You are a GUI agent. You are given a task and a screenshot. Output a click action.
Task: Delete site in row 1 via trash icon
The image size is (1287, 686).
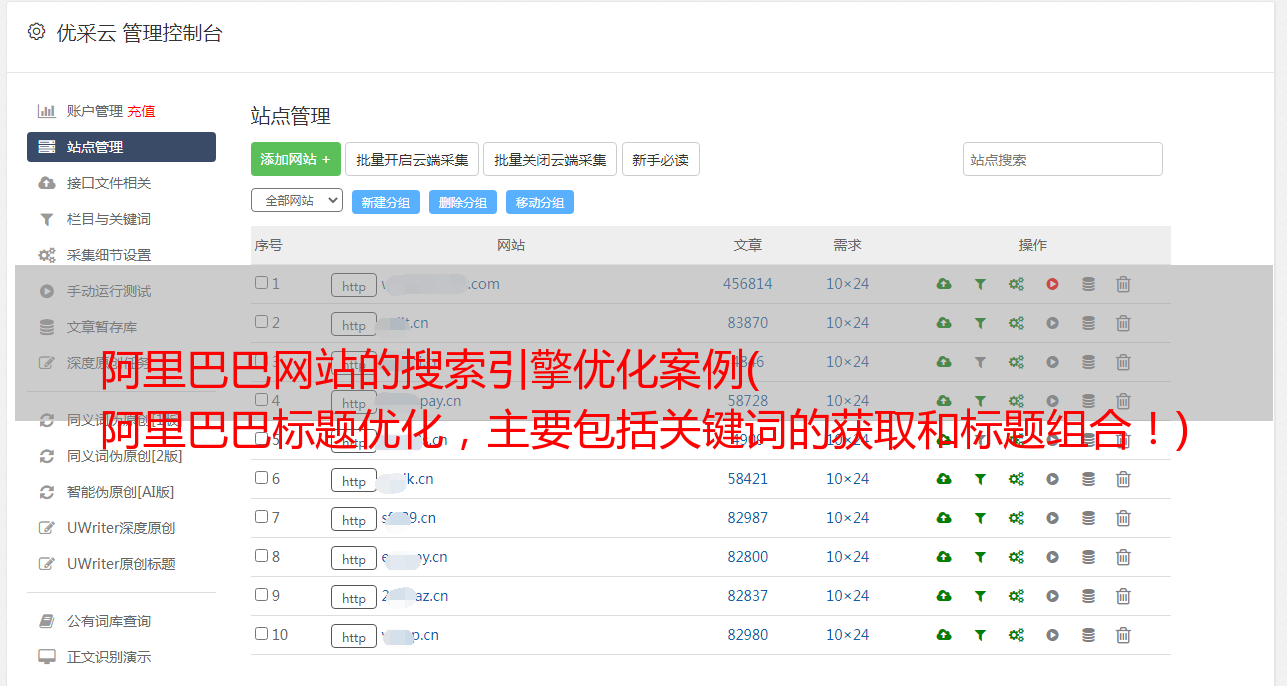[x=1123, y=284]
